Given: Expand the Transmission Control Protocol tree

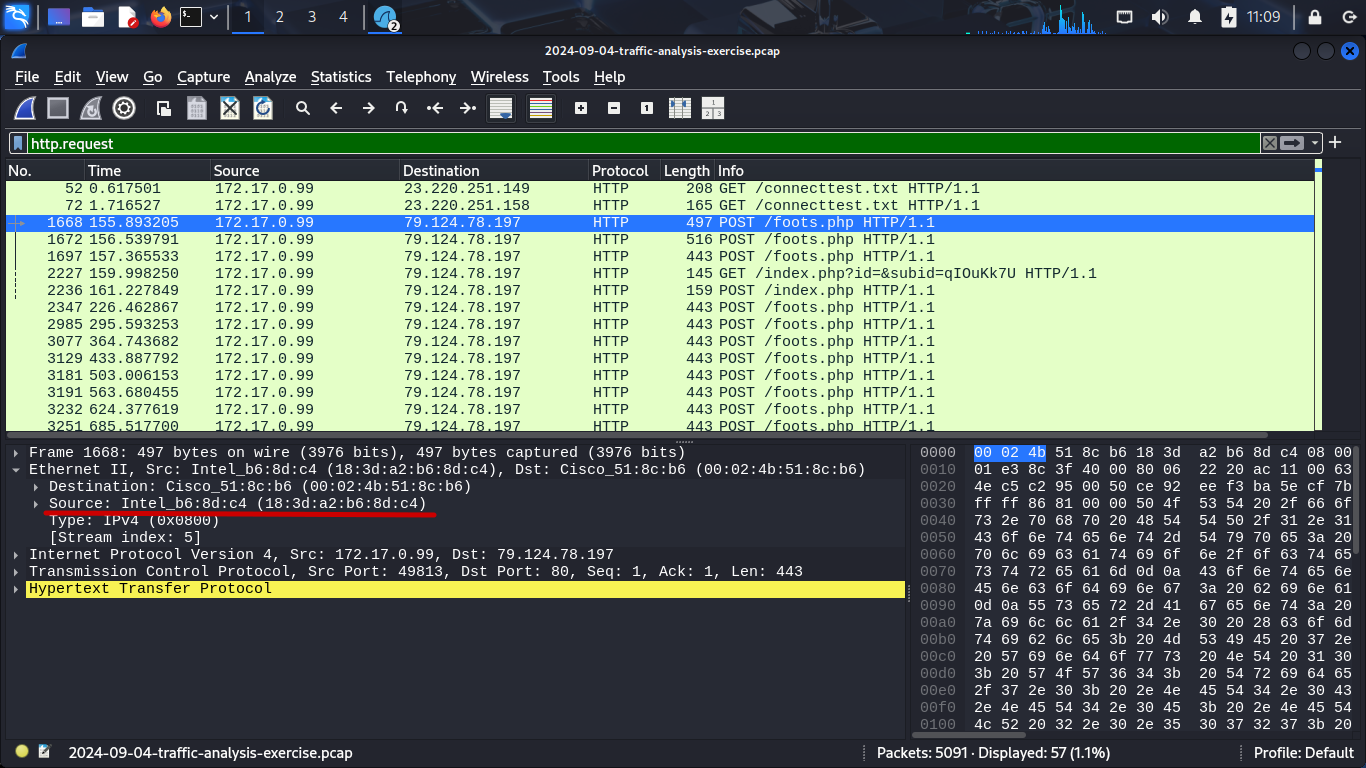Looking at the screenshot, I should click(x=17, y=572).
